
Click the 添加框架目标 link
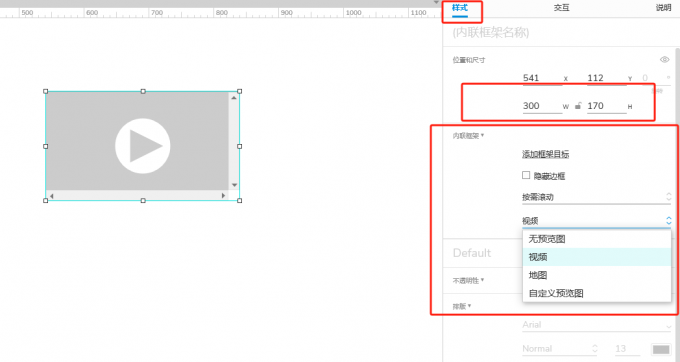point(546,154)
